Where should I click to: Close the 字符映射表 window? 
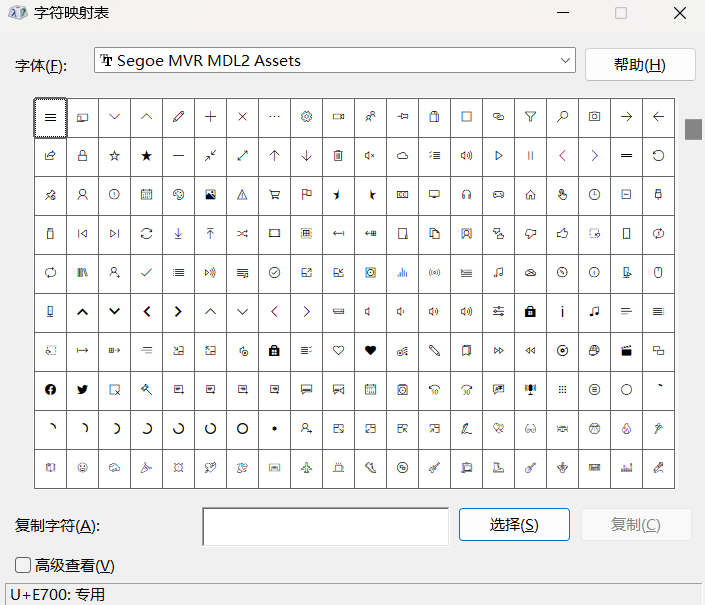pos(680,13)
